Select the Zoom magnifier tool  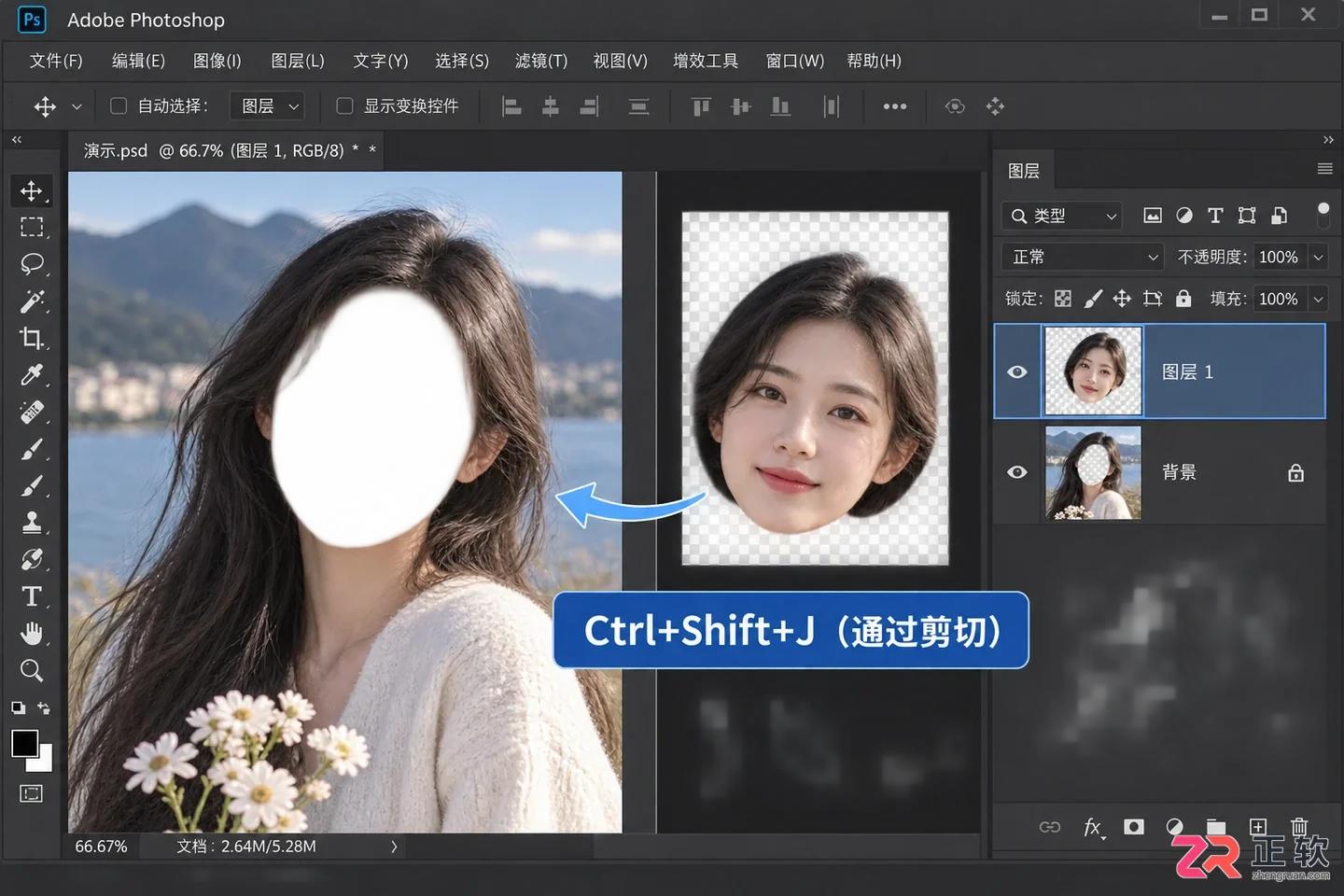(x=32, y=670)
